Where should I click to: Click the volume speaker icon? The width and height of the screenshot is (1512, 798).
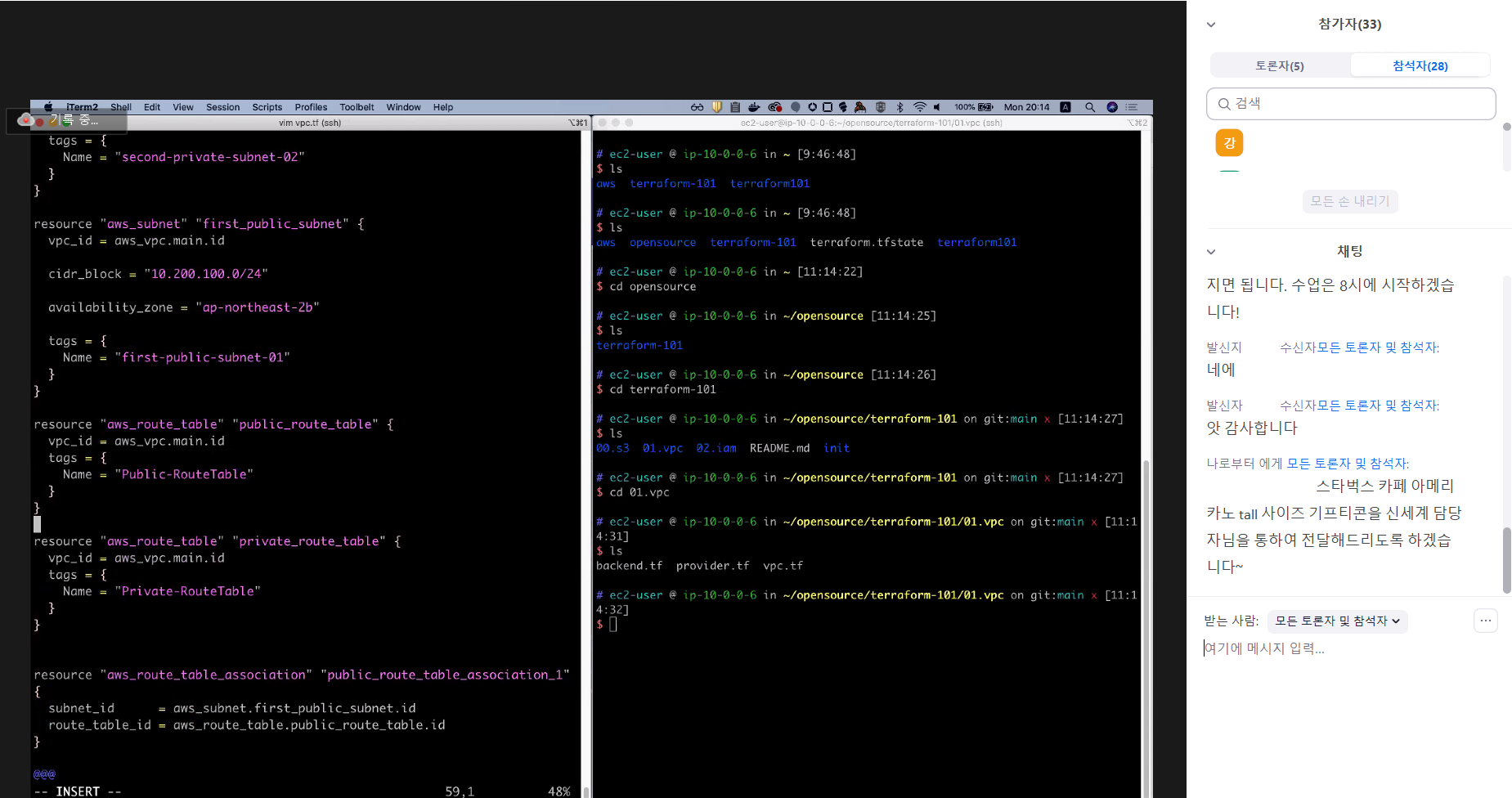pyautogui.click(x=937, y=107)
